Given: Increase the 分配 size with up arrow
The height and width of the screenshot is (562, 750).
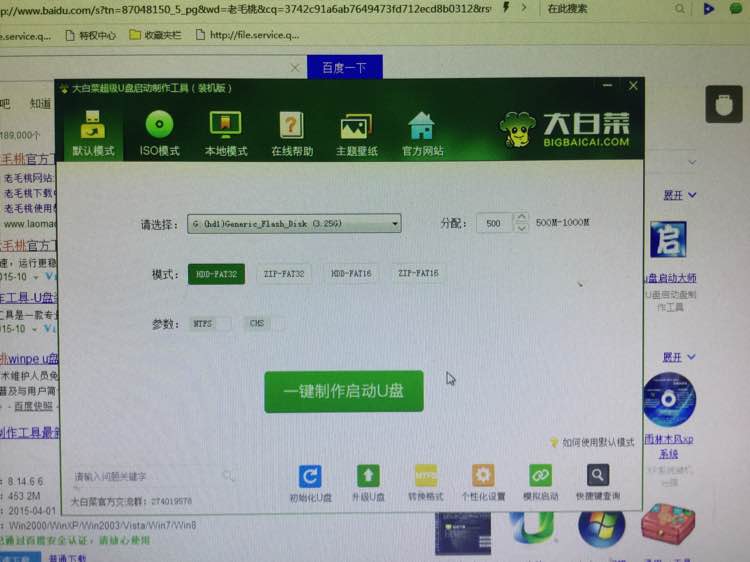Looking at the screenshot, I should pos(521,217).
